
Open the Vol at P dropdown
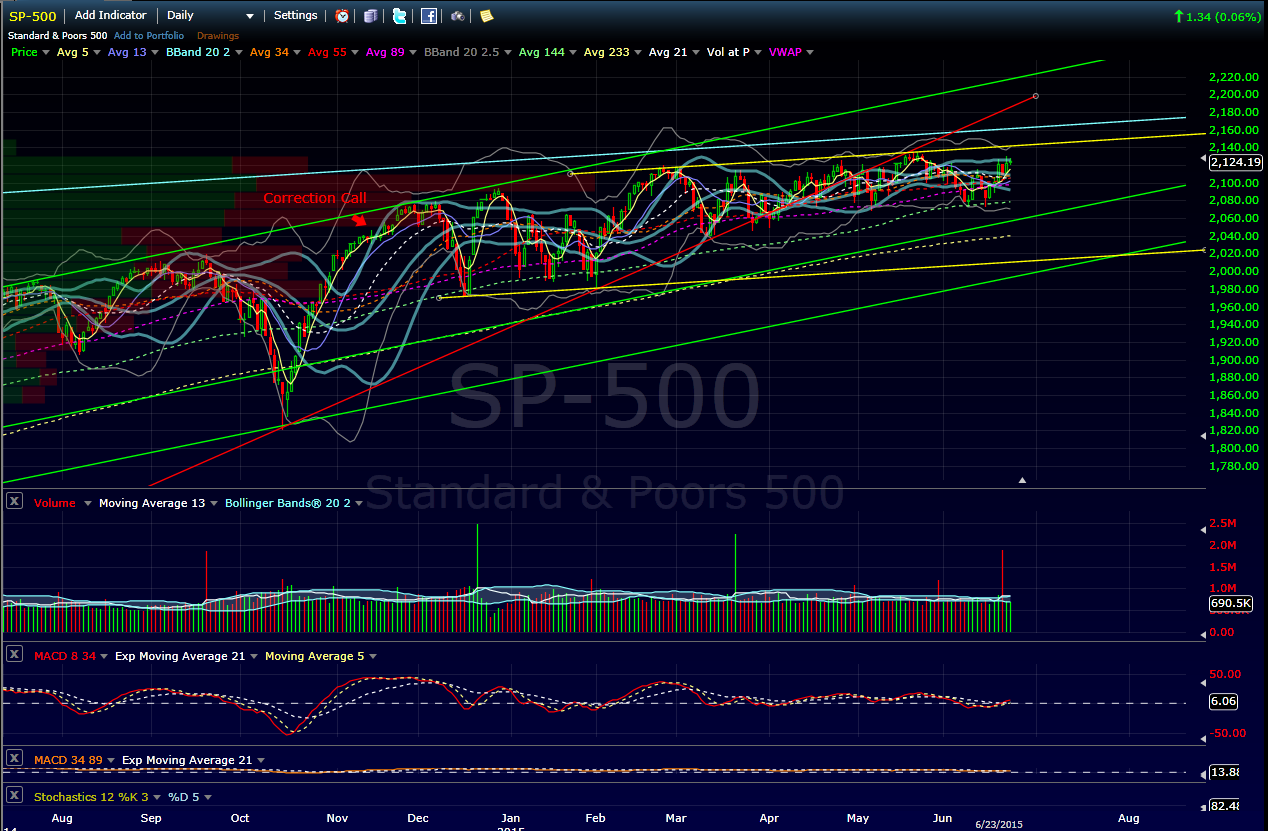click(x=758, y=52)
